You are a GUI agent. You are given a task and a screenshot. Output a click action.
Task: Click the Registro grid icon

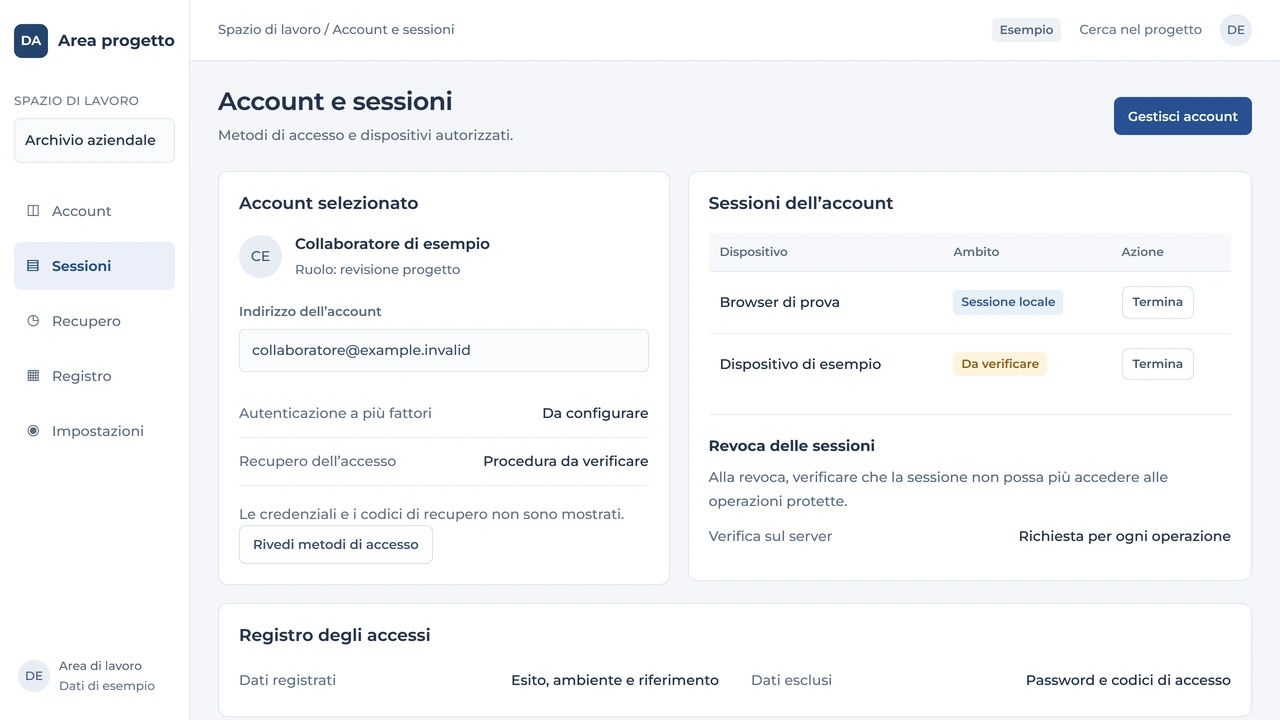point(33,376)
